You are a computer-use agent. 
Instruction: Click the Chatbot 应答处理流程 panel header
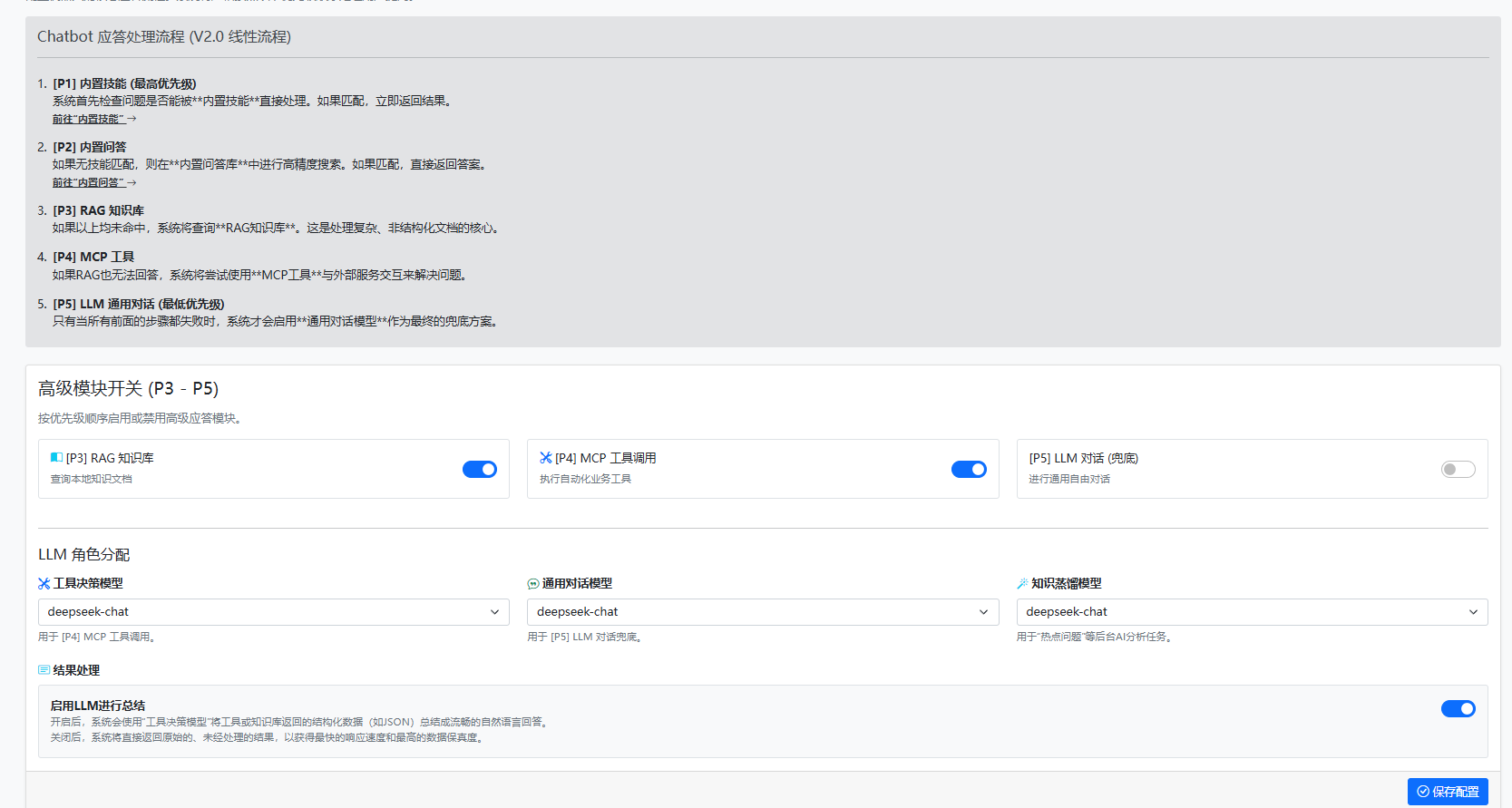[x=164, y=37]
